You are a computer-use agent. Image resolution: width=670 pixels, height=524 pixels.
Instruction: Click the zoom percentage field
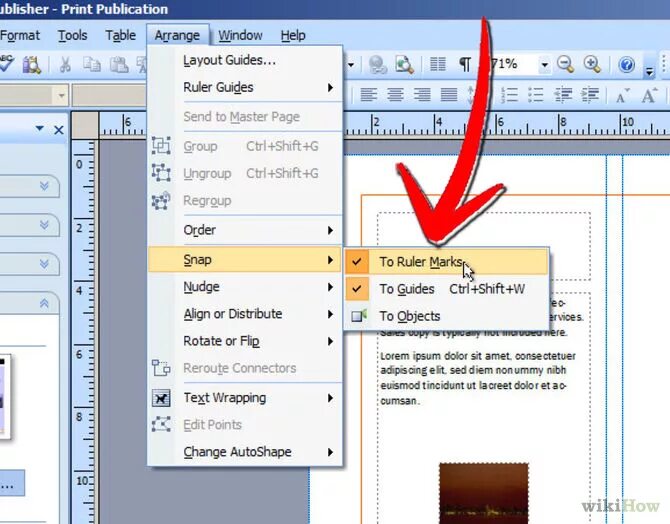click(513, 65)
